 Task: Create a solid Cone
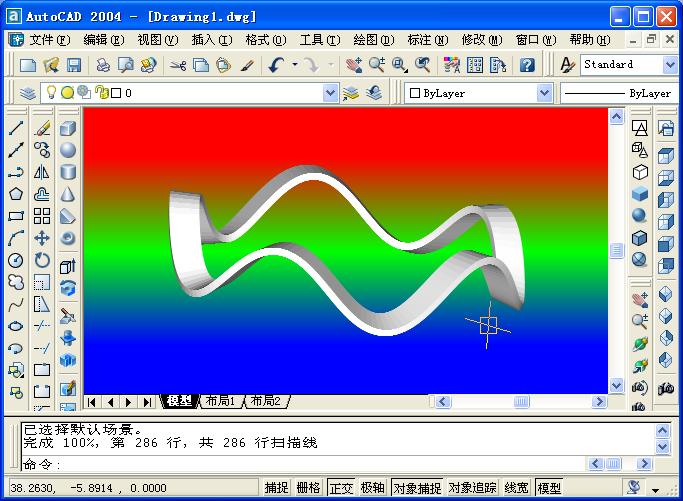pyautogui.click(x=68, y=193)
